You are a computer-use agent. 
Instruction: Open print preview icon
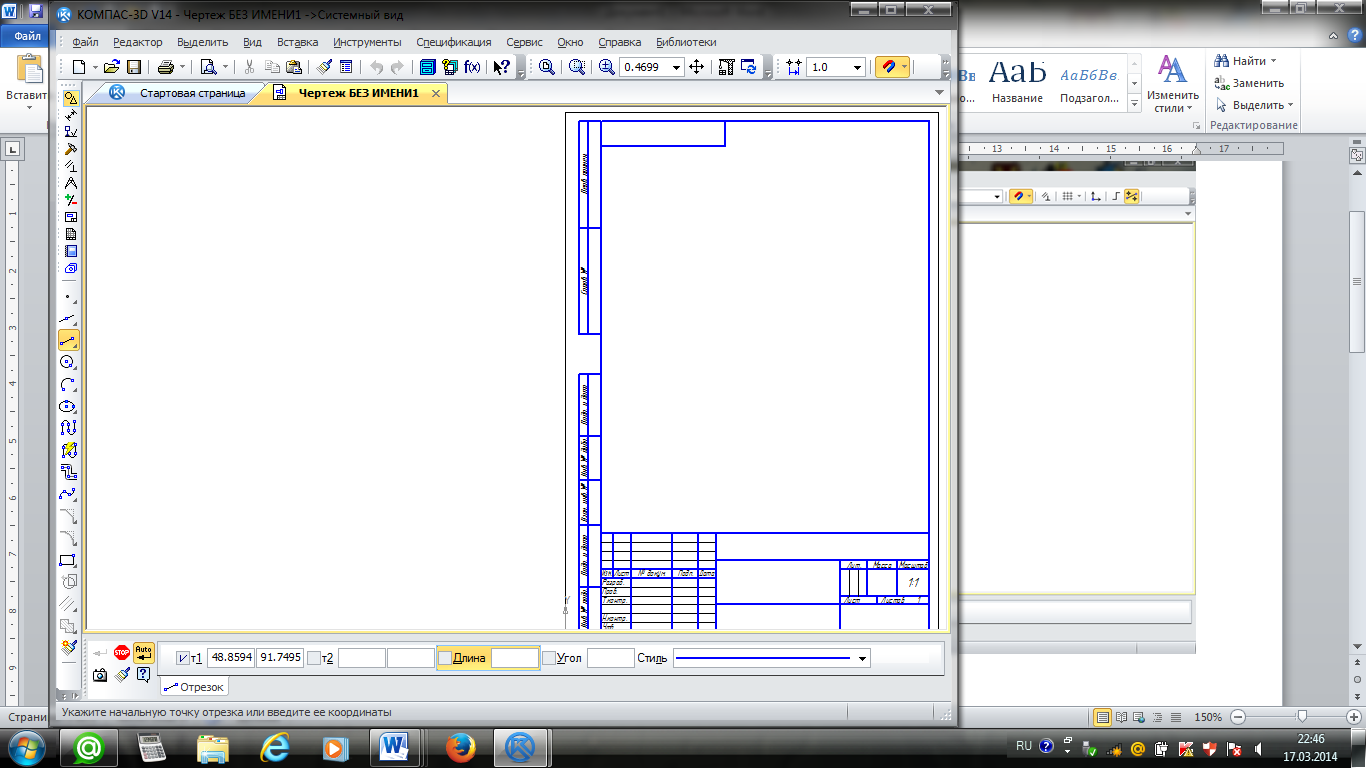tap(209, 67)
